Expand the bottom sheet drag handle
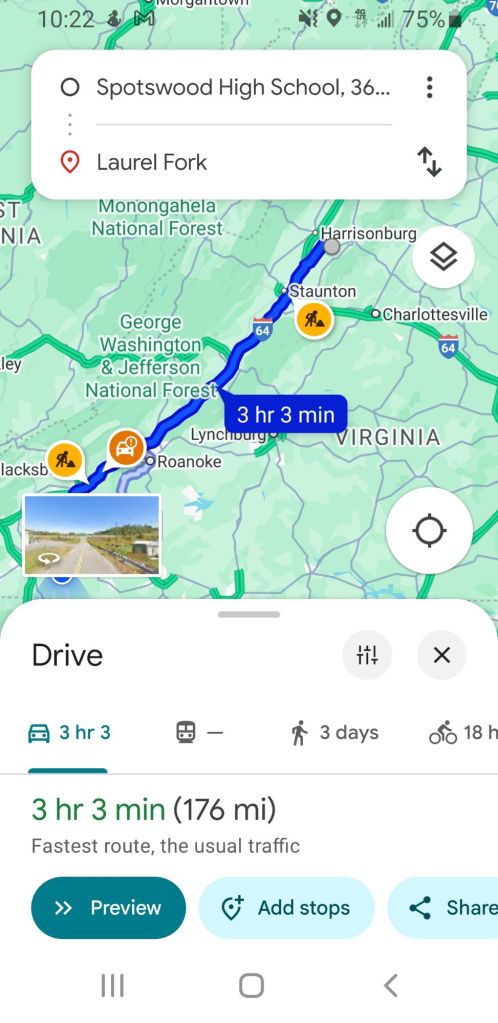Screen dimensions: 498x1023 pyautogui.click(x=249, y=614)
